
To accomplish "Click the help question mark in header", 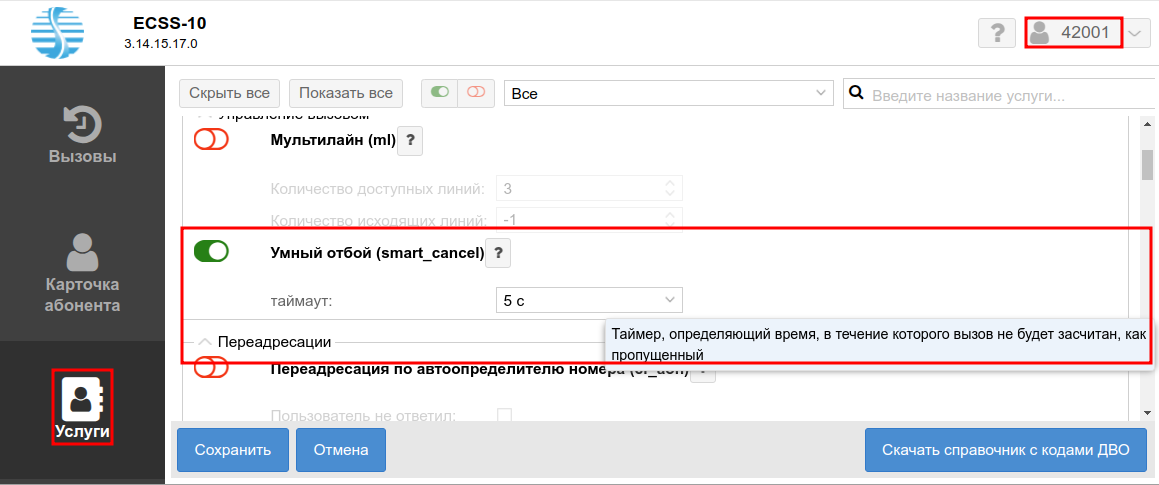I will (996, 33).
